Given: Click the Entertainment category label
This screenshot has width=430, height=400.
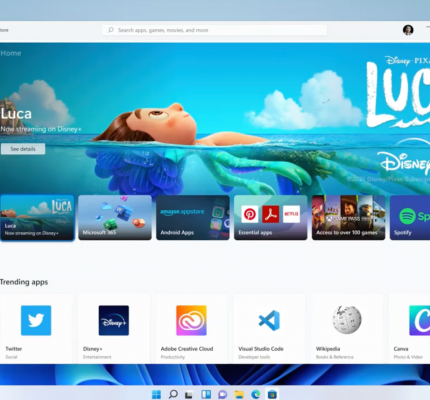Looking at the screenshot, I should (x=97, y=357).
